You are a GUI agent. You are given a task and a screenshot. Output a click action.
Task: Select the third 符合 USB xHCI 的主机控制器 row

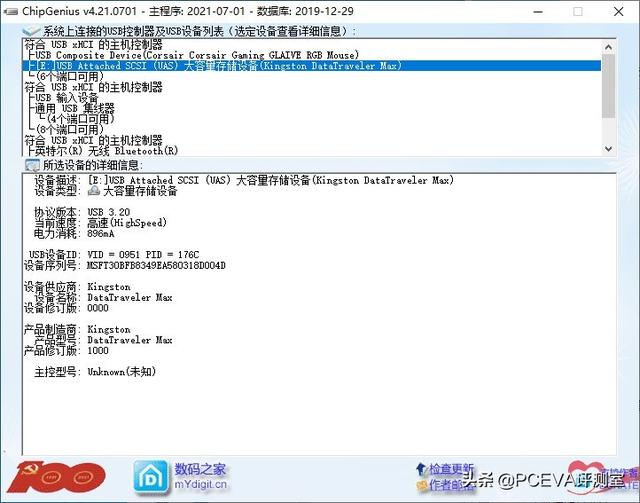[93, 140]
